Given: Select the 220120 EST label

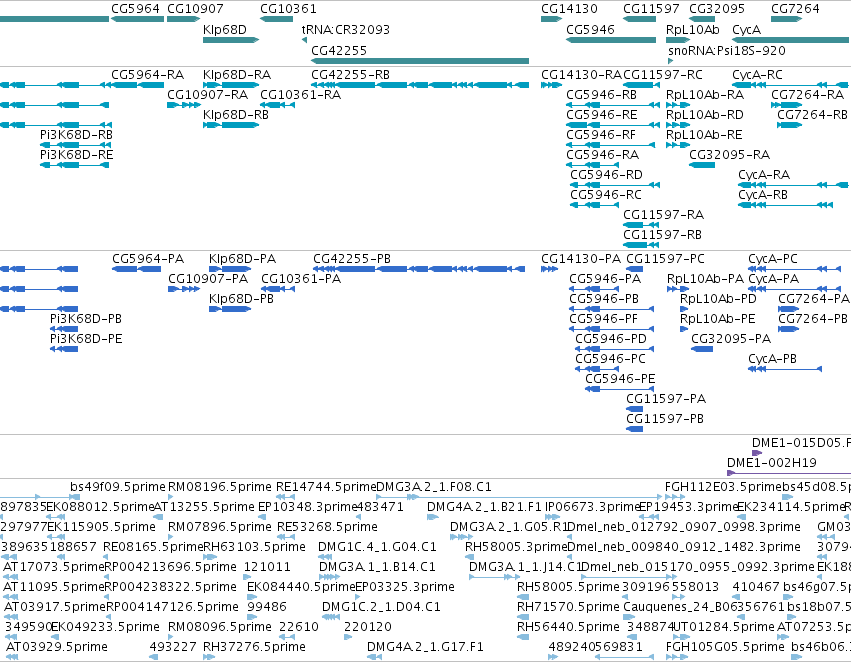Looking at the screenshot, I should tap(367, 627).
